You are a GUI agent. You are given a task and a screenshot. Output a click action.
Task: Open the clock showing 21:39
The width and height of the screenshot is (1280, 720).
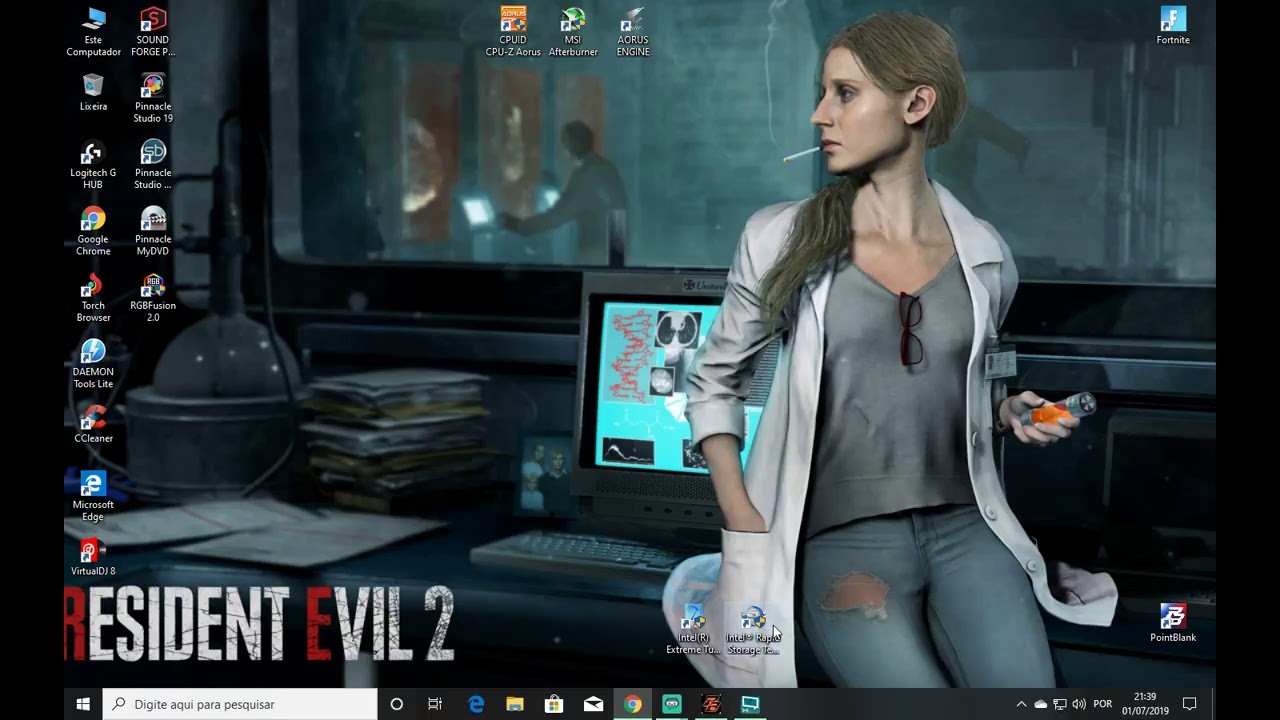point(1145,704)
